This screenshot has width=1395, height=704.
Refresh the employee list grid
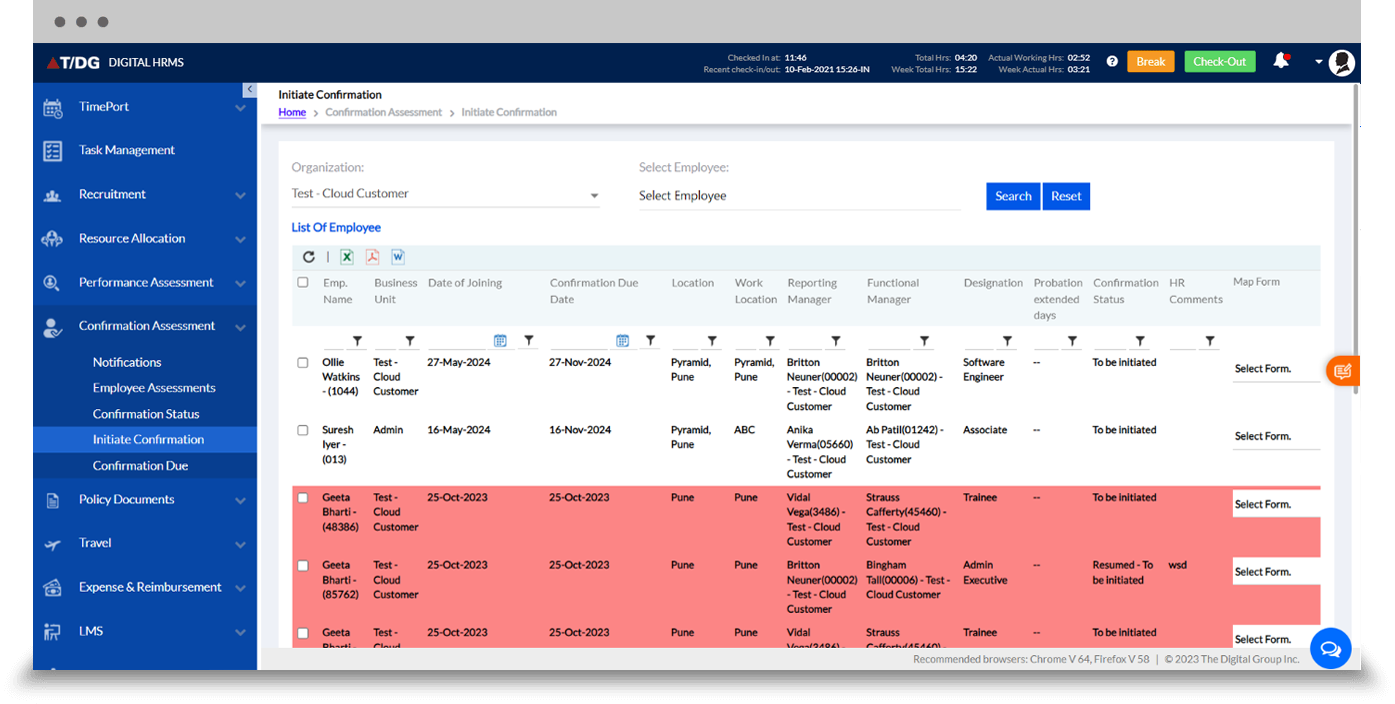(x=308, y=257)
